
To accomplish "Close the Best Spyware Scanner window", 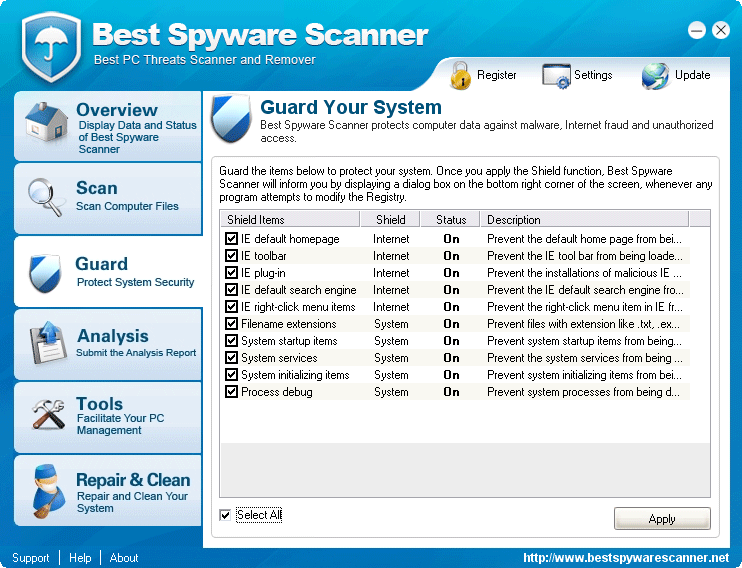I will 721,31.
